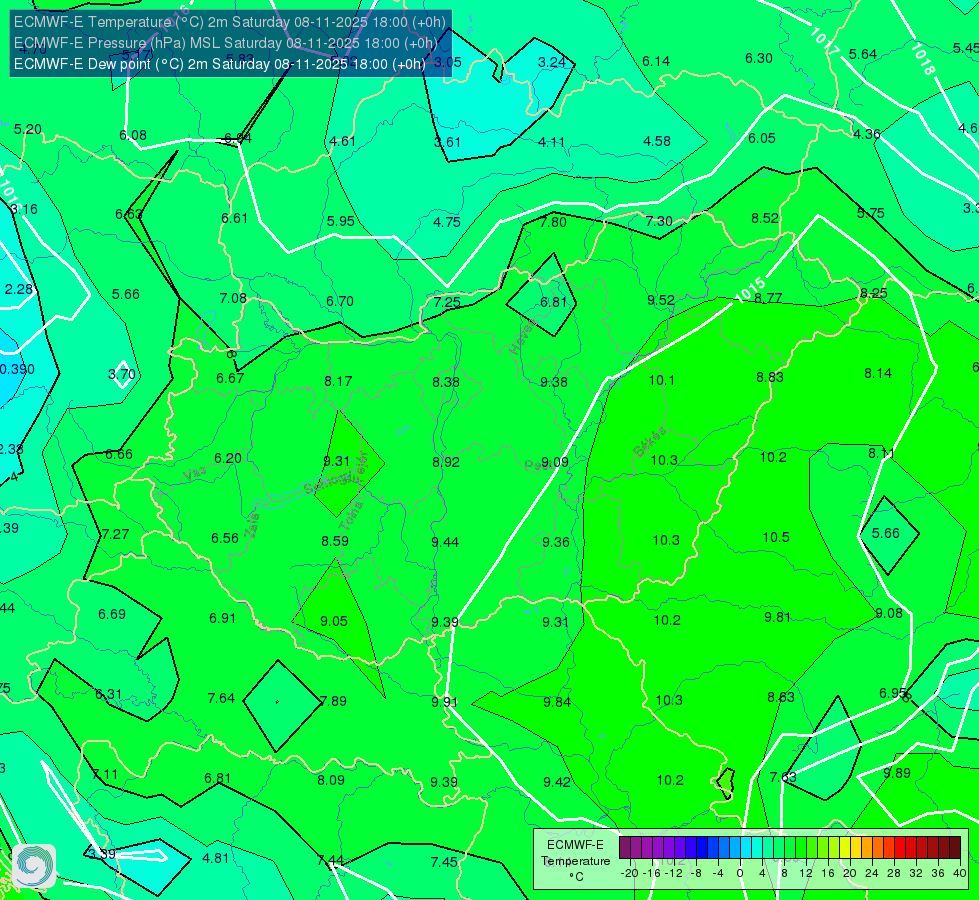Click the 3.05 temperature value
This screenshot has height=900, width=979.
pos(448,62)
